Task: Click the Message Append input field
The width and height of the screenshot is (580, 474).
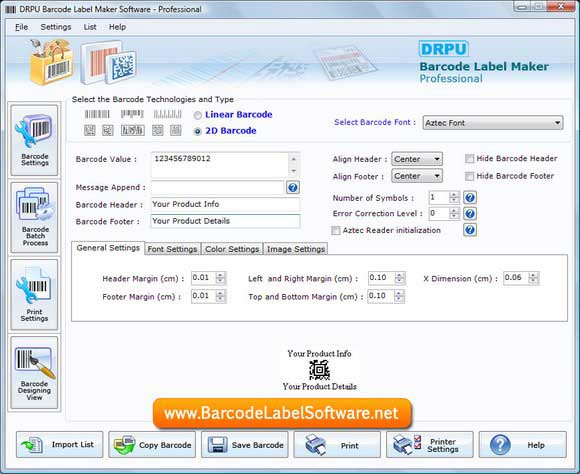Action: [217, 188]
